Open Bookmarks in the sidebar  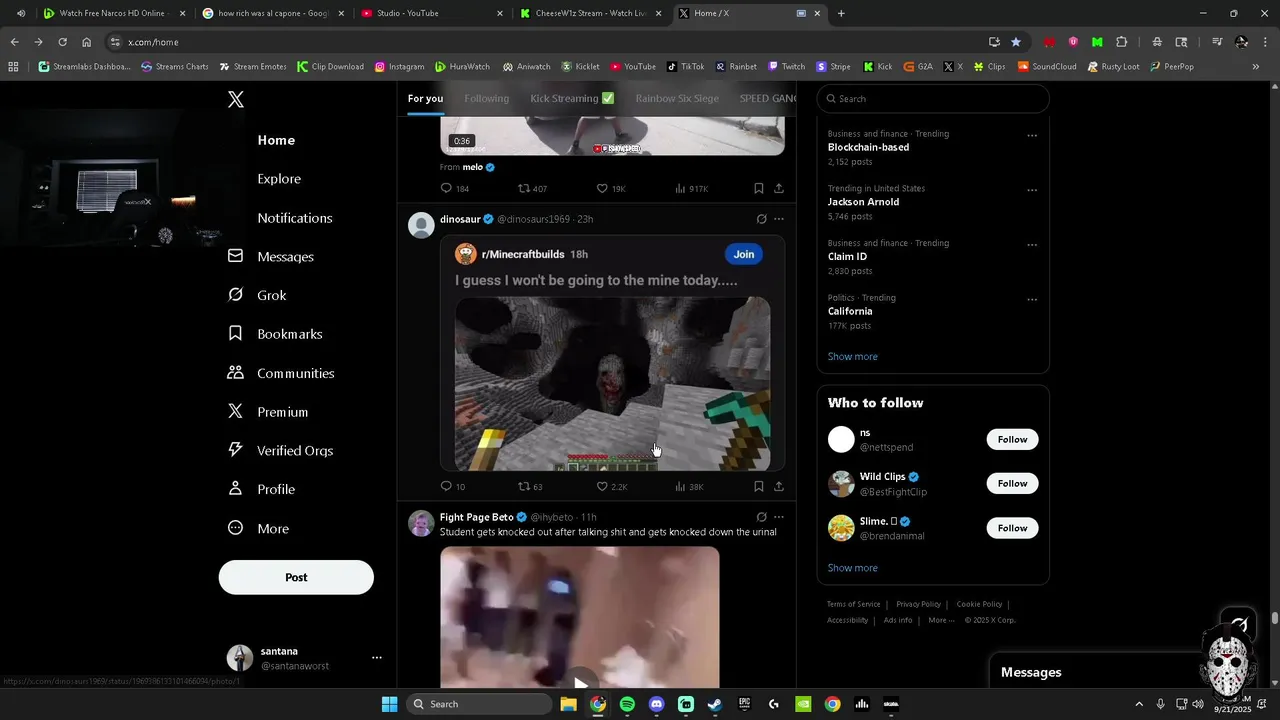coord(289,334)
